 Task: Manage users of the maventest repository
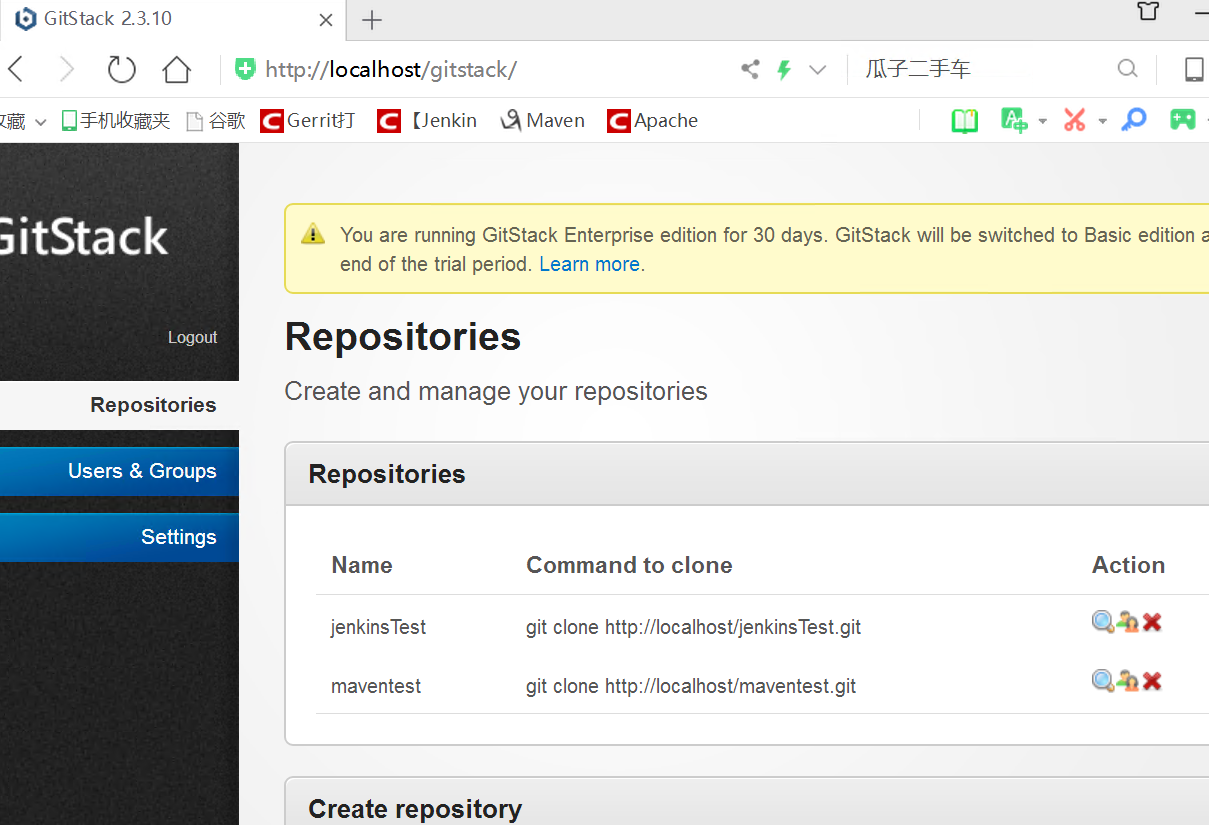pos(1128,681)
